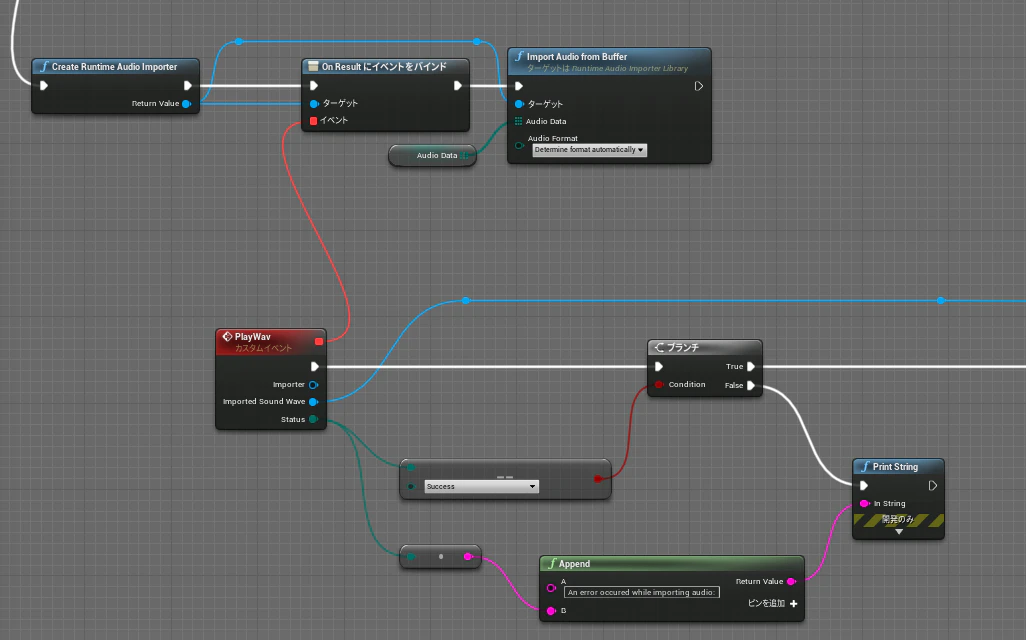Click exec output pin of Create Runtime Audio Importer
Image resolution: width=1026 pixels, height=640 pixels.
[188, 86]
